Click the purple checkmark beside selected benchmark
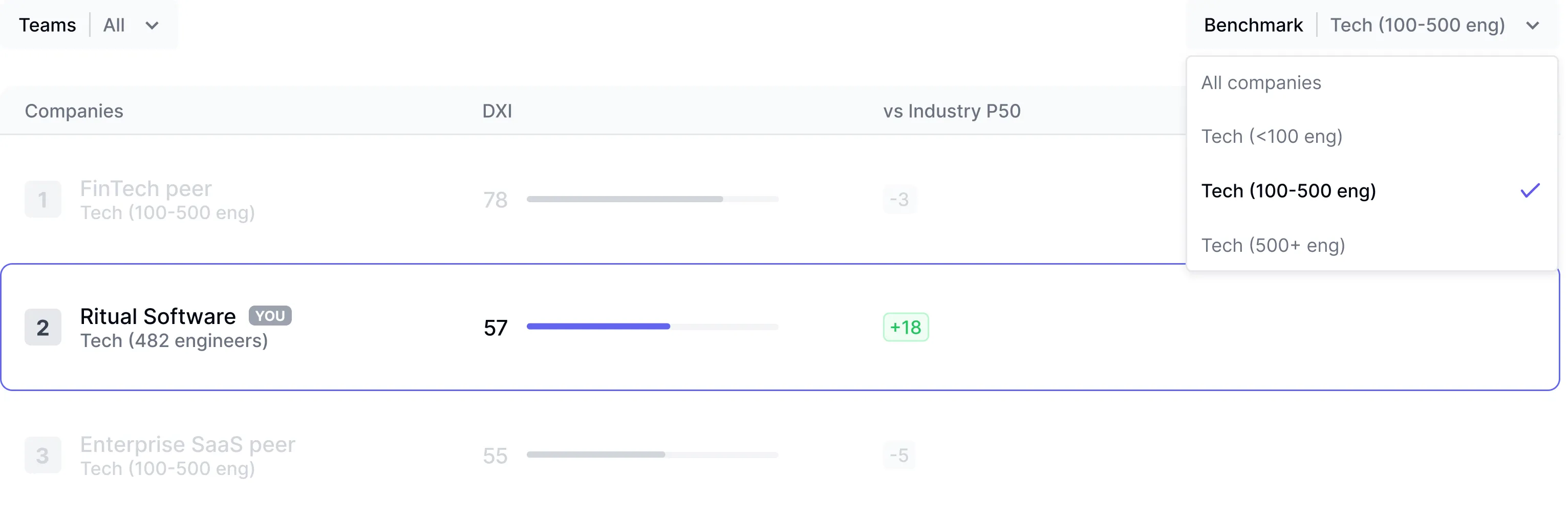 click(1530, 191)
